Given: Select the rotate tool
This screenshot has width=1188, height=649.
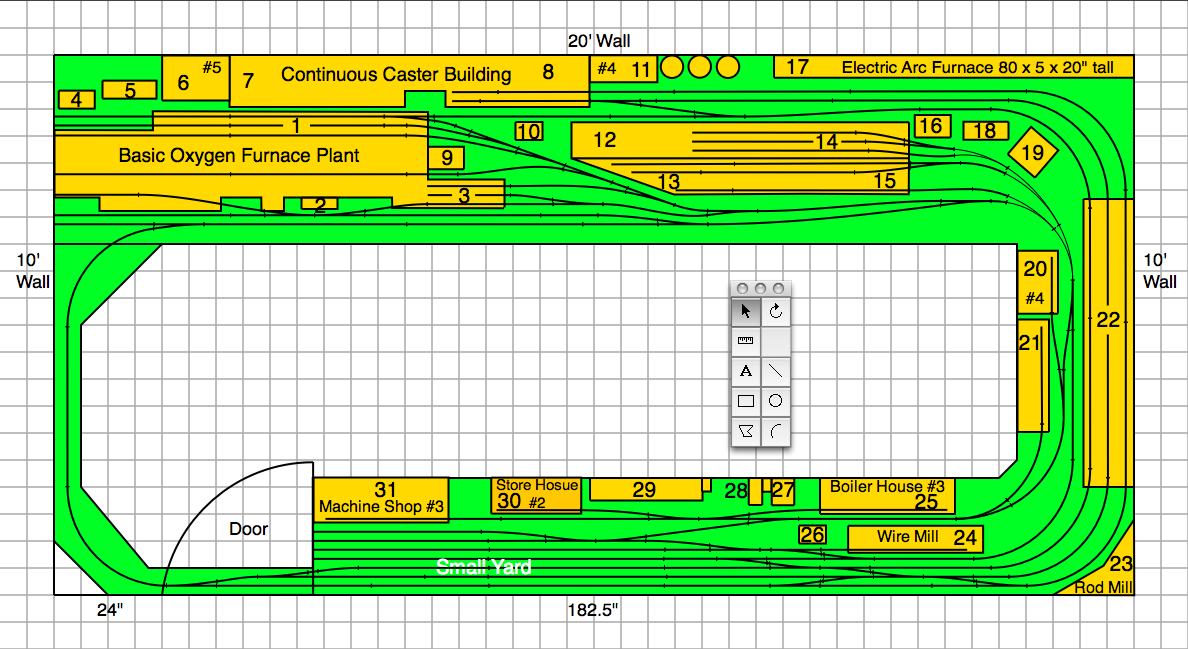Looking at the screenshot, I should click(776, 311).
